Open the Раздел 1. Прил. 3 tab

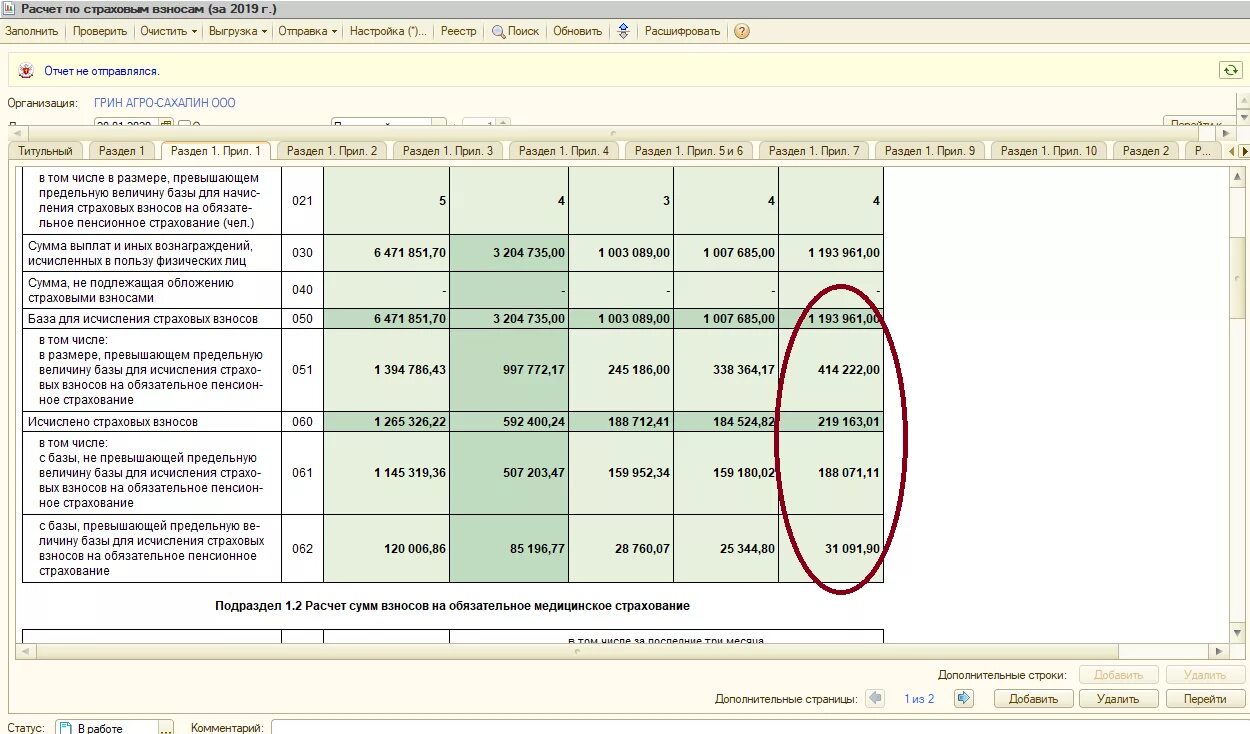(x=448, y=151)
